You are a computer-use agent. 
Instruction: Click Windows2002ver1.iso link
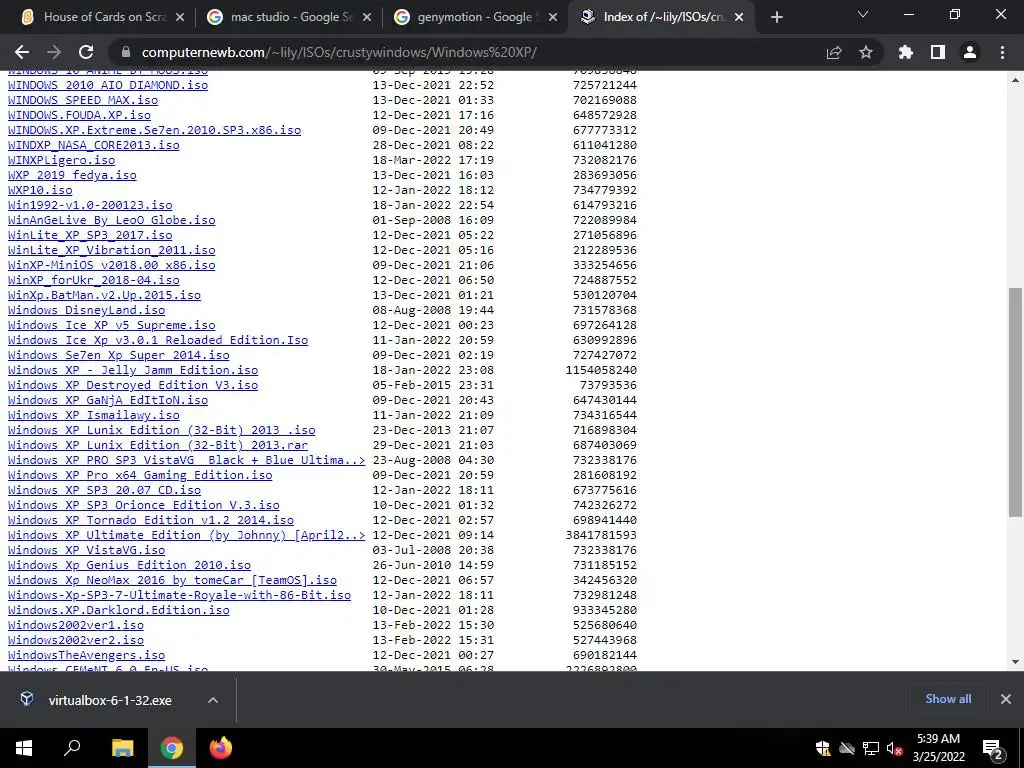pyautogui.click(x=76, y=625)
